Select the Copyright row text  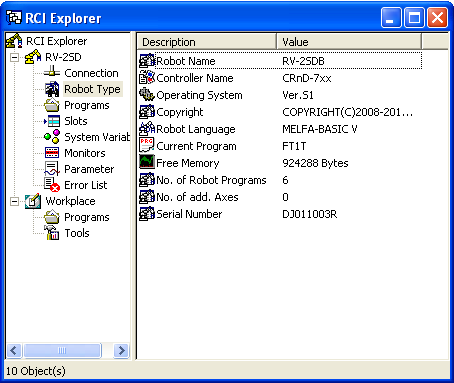[180, 112]
